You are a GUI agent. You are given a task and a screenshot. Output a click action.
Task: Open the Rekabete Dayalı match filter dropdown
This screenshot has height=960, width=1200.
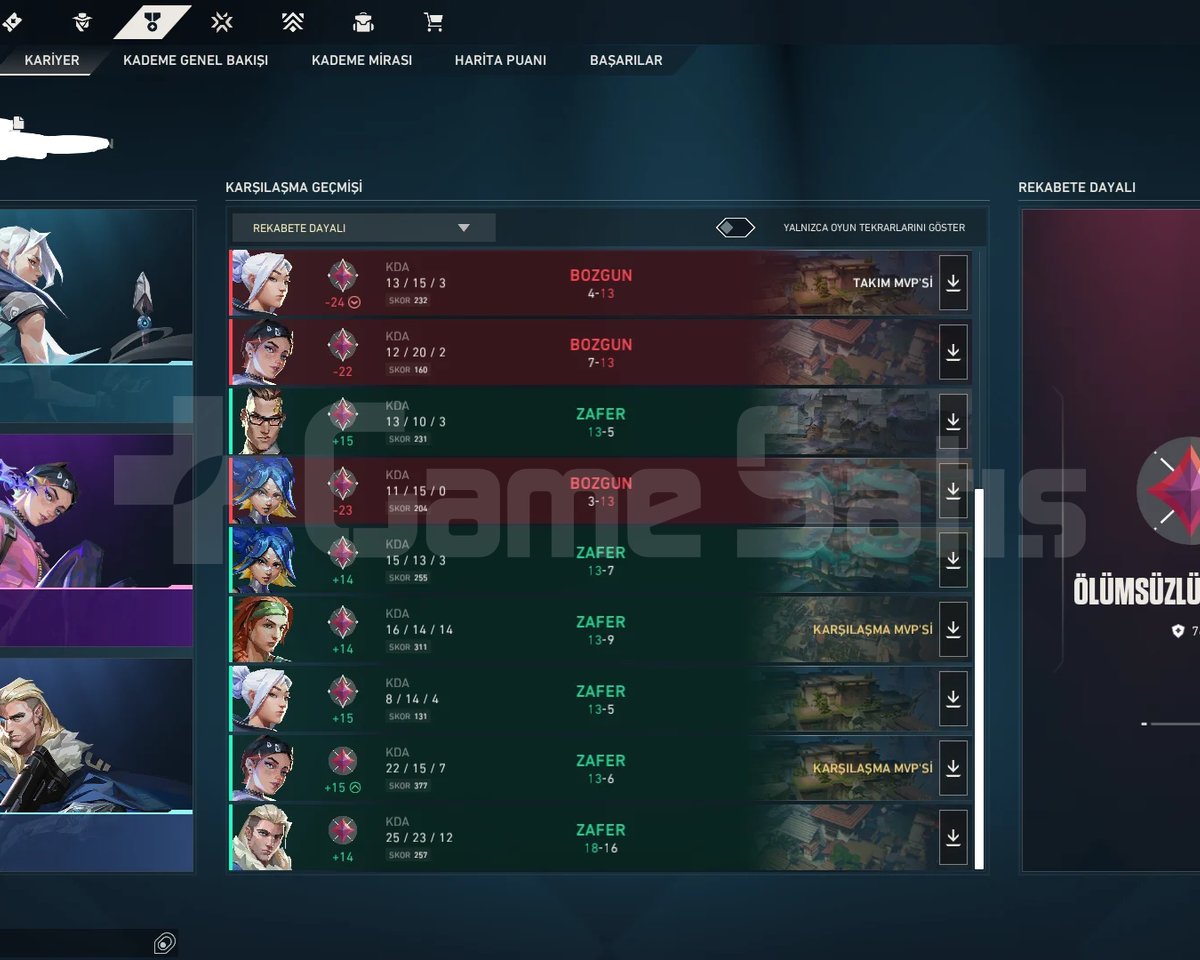click(364, 228)
